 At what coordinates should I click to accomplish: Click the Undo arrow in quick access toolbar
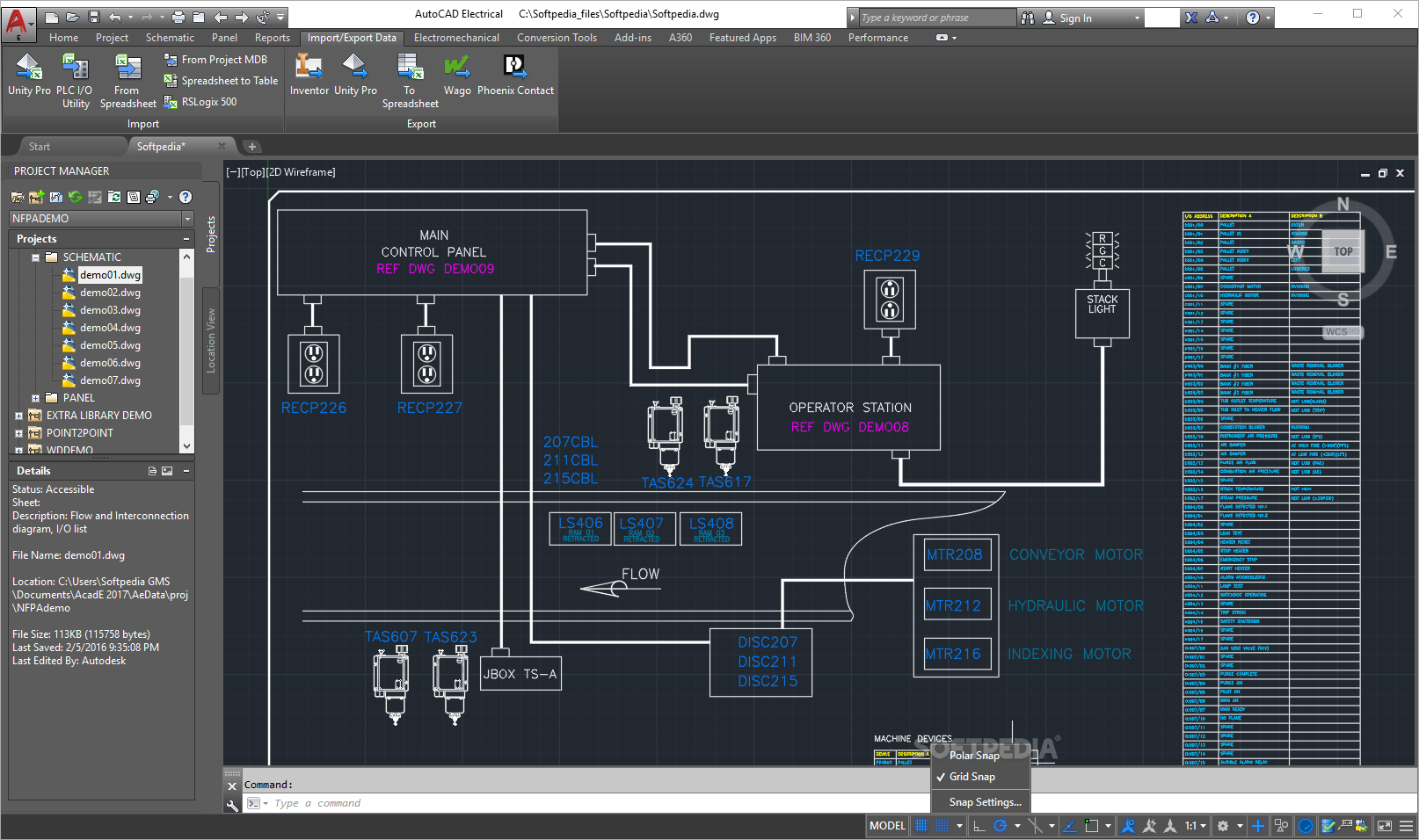coord(115,17)
